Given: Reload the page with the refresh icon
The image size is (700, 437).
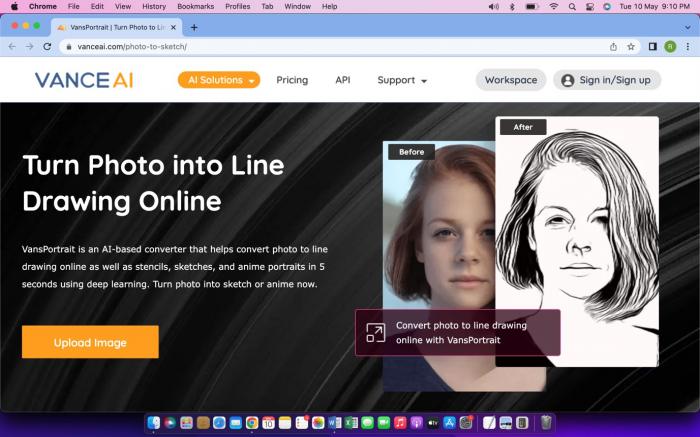Looking at the screenshot, I should 47,46.
